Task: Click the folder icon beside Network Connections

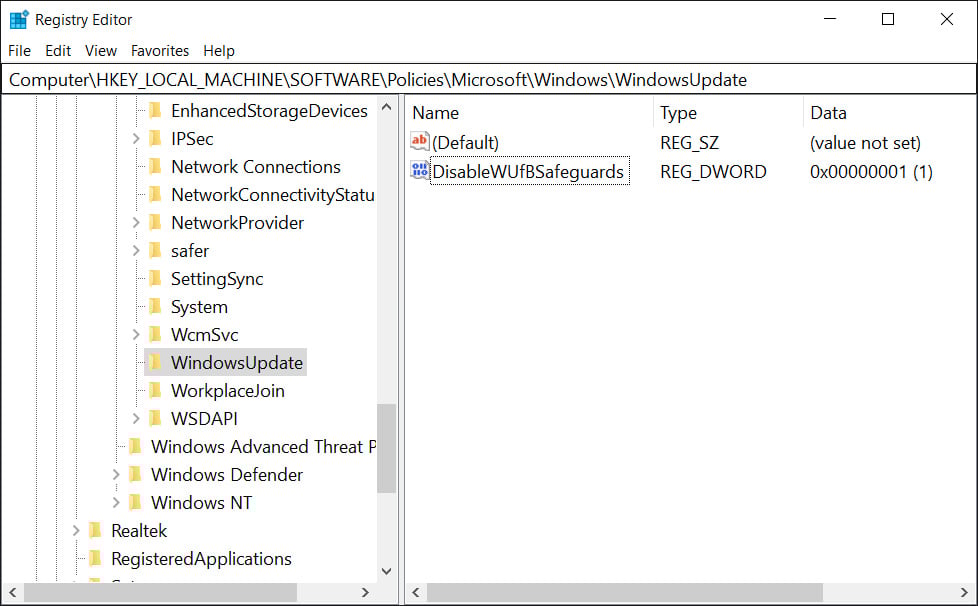Action: click(155, 166)
